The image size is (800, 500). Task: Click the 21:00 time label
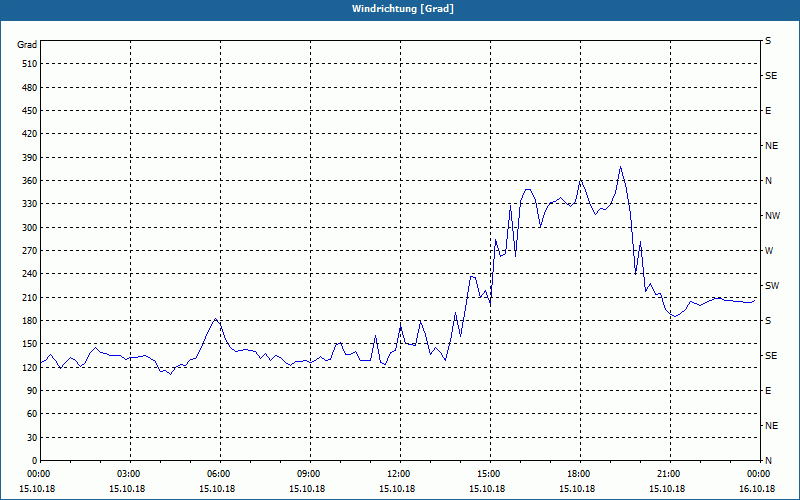coord(670,474)
